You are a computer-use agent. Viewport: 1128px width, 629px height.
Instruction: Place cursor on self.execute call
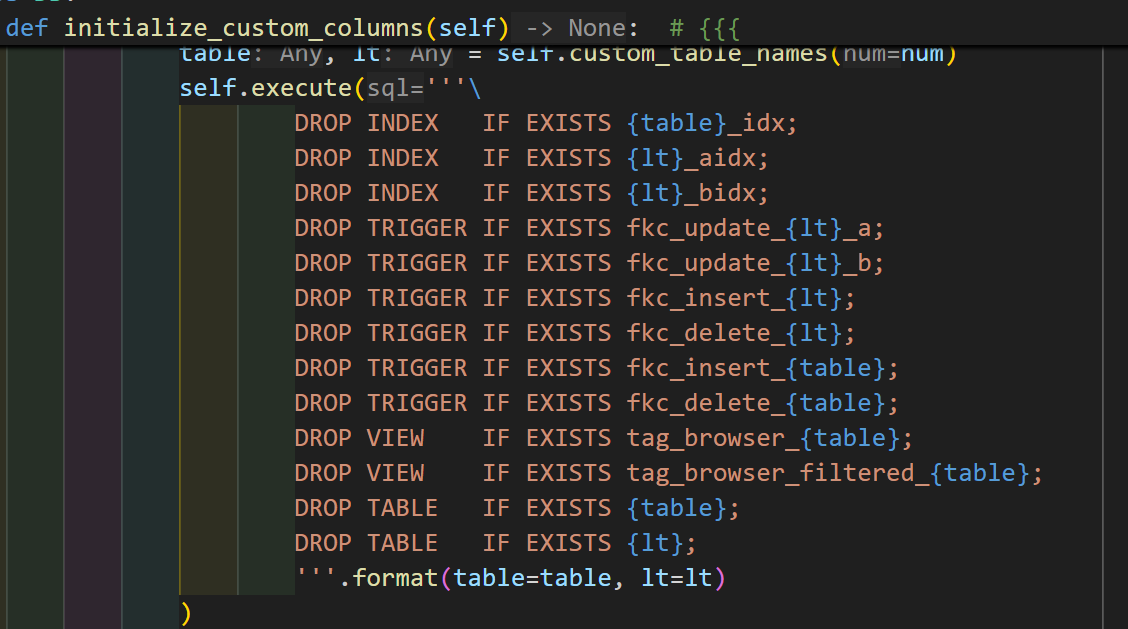(x=265, y=88)
